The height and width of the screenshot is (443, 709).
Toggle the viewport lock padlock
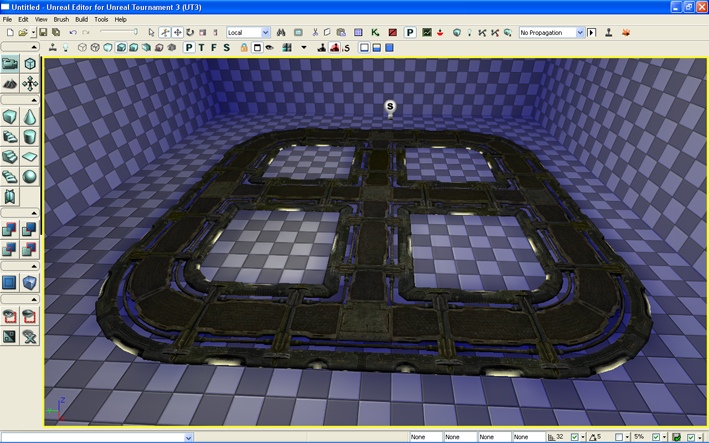click(x=244, y=47)
